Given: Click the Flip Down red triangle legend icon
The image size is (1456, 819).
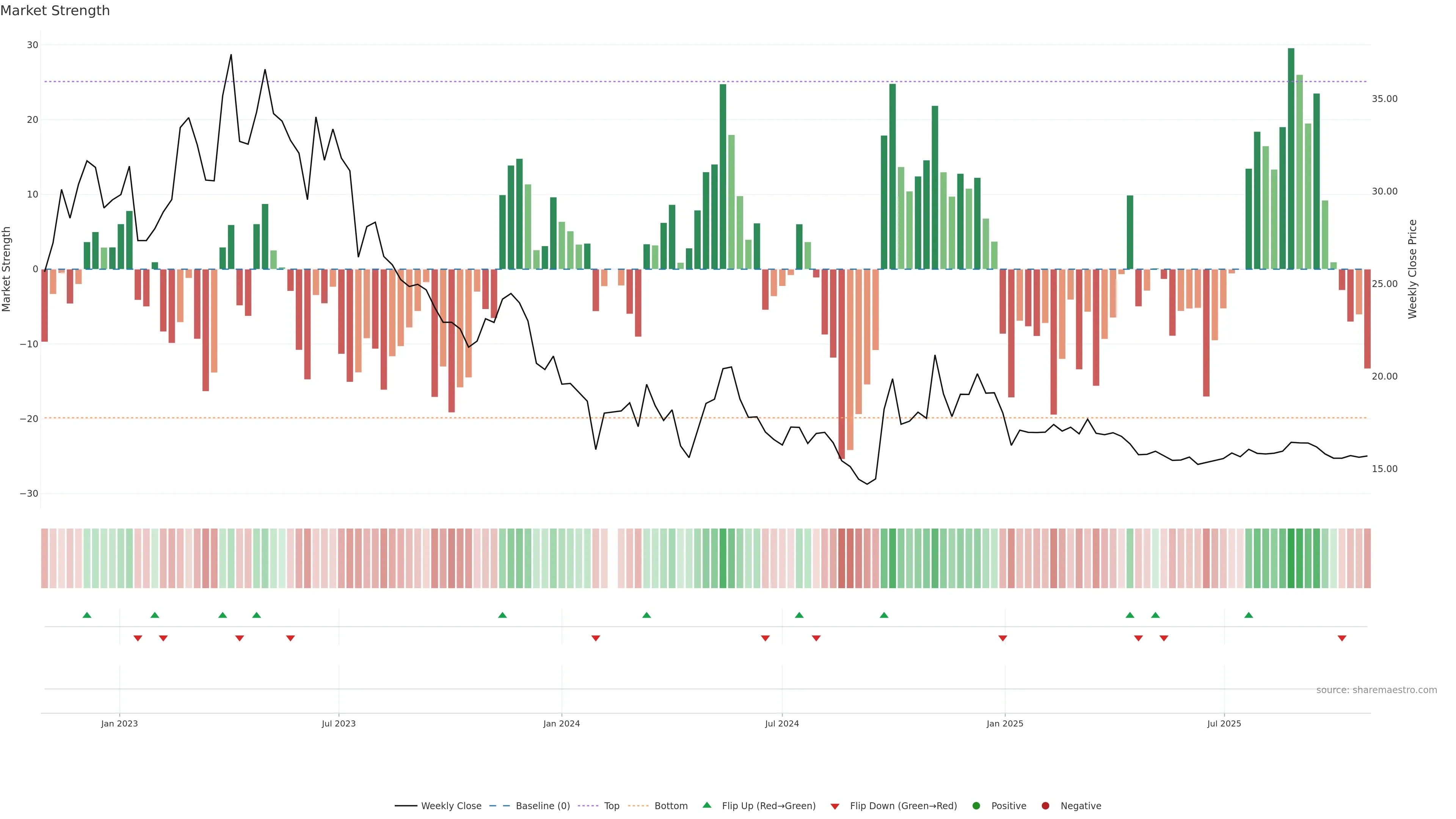Looking at the screenshot, I should click(835, 806).
